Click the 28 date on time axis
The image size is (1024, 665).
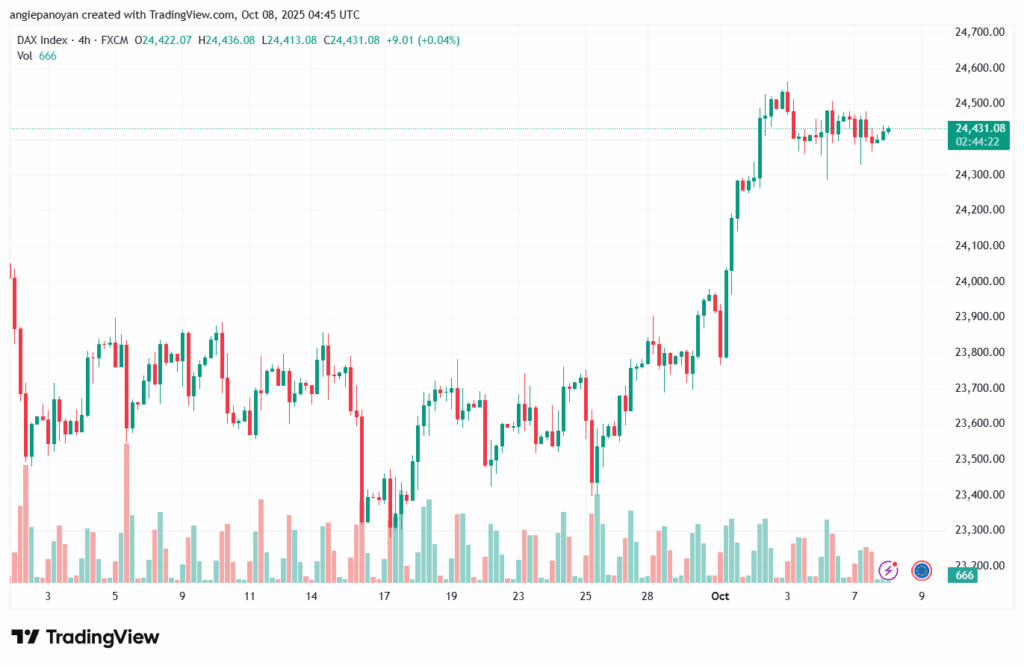[648, 595]
